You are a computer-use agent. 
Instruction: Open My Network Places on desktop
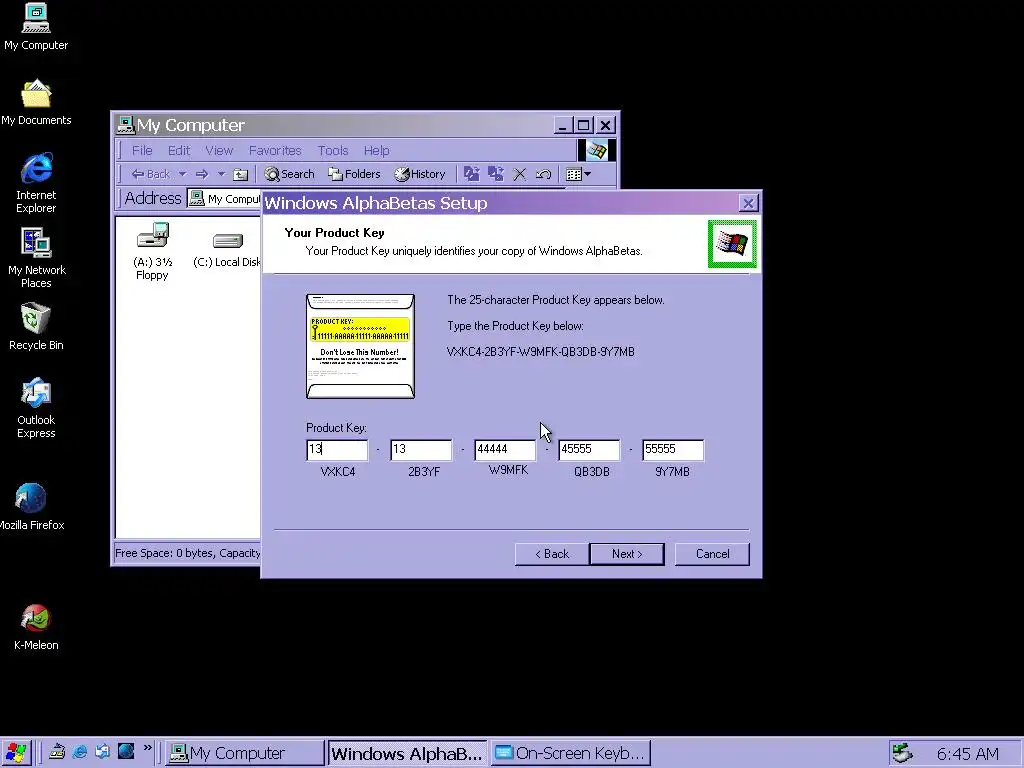click(x=36, y=258)
